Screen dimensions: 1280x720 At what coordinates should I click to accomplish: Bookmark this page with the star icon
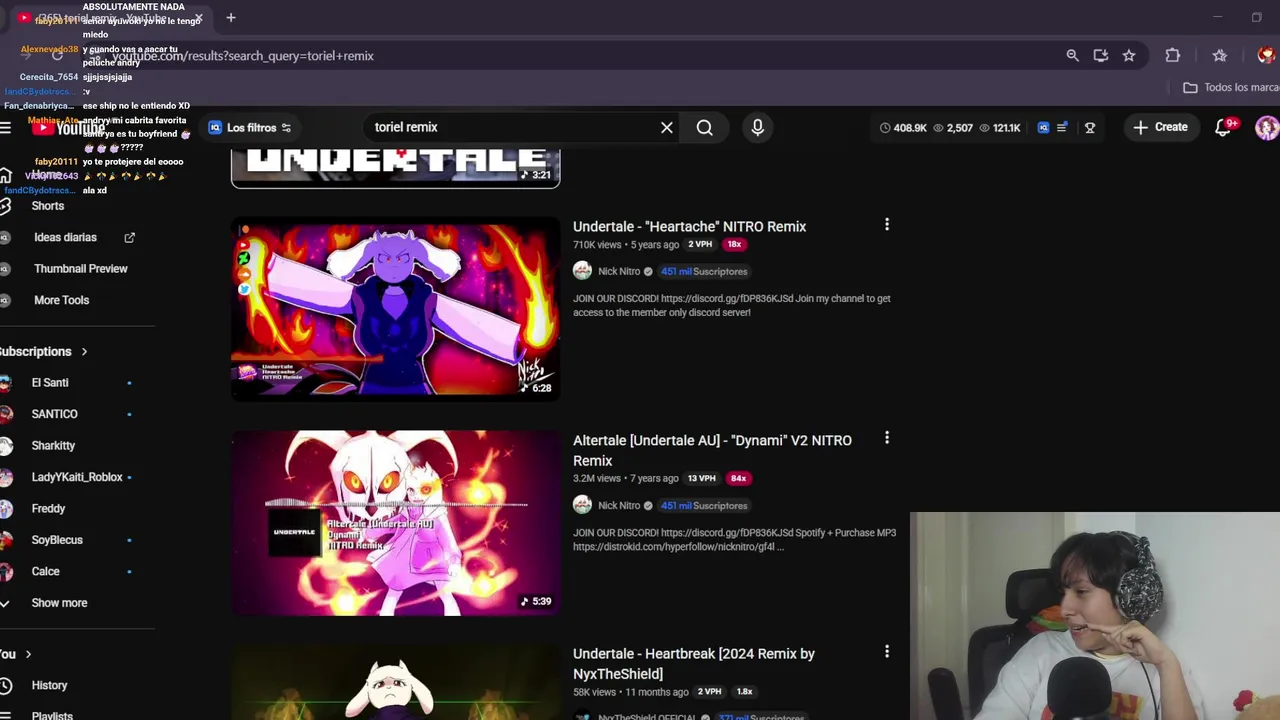point(1129,56)
